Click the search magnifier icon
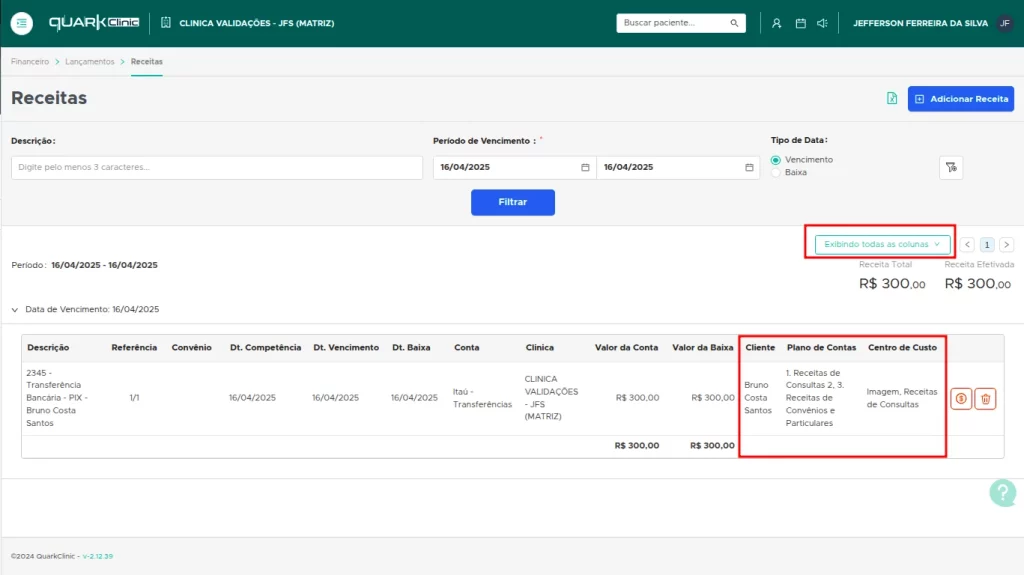 734,23
